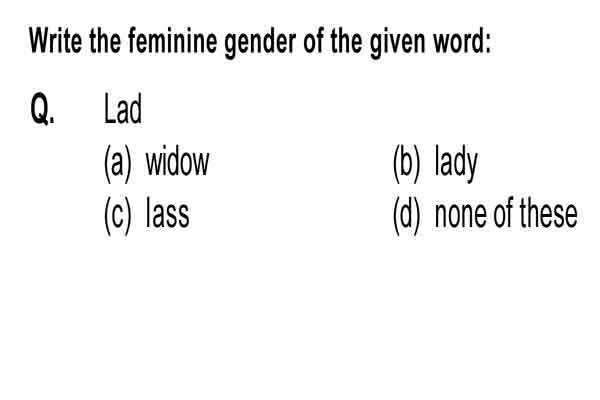Click word: at end of the heading
Image resolution: width=600 pixels, height=400 pixels.
tap(462, 41)
